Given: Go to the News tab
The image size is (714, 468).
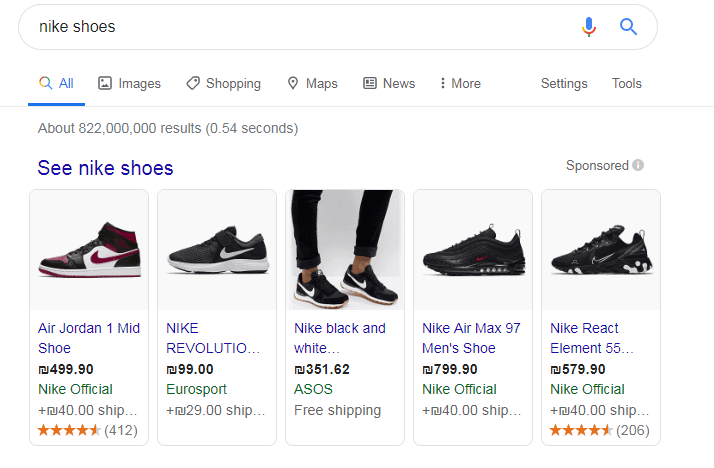Looking at the screenshot, I should pyautogui.click(x=389, y=84).
